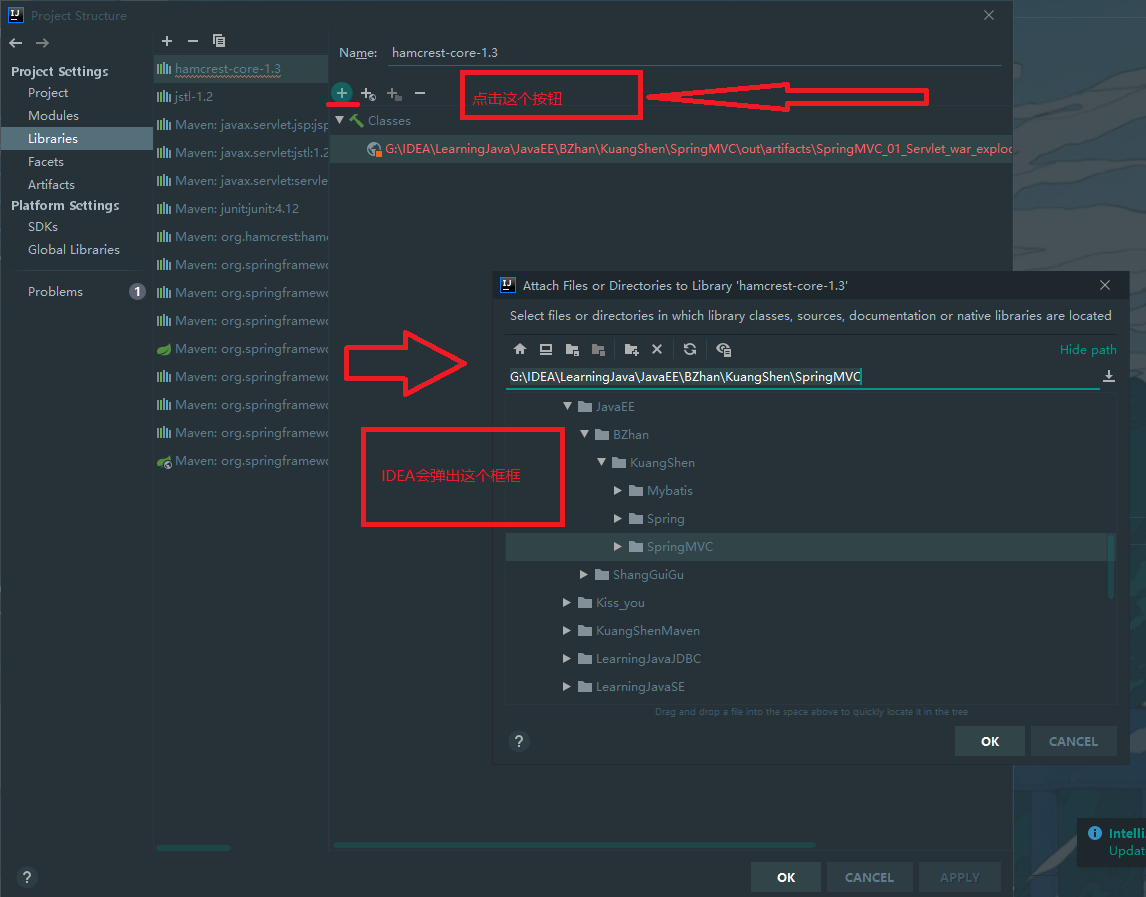Confirm with OK in Attach Files dialog

coord(990,741)
